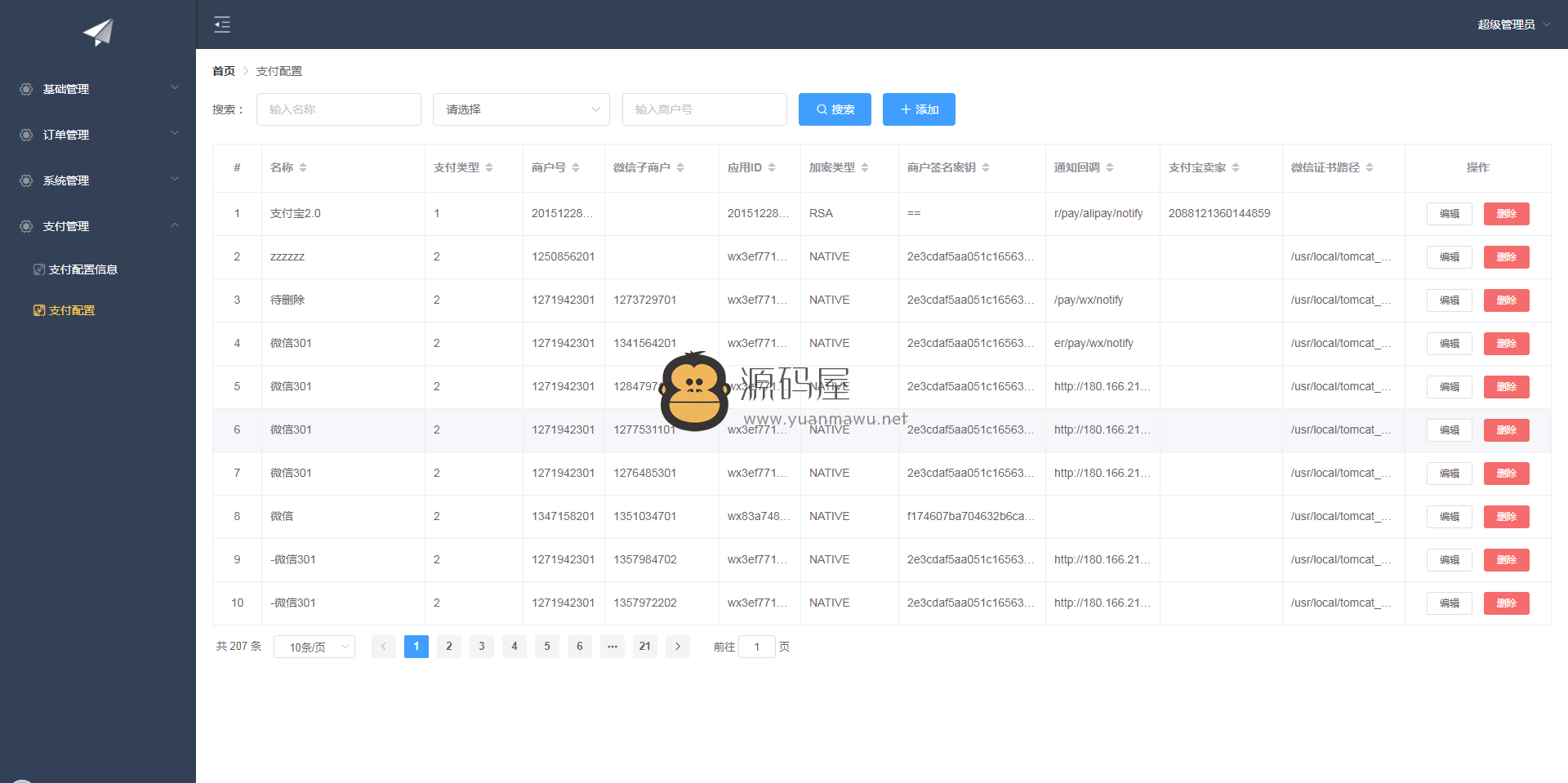
Task: Sort by 微信证书路径 column sort icon
Action: click(x=1370, y=167)
